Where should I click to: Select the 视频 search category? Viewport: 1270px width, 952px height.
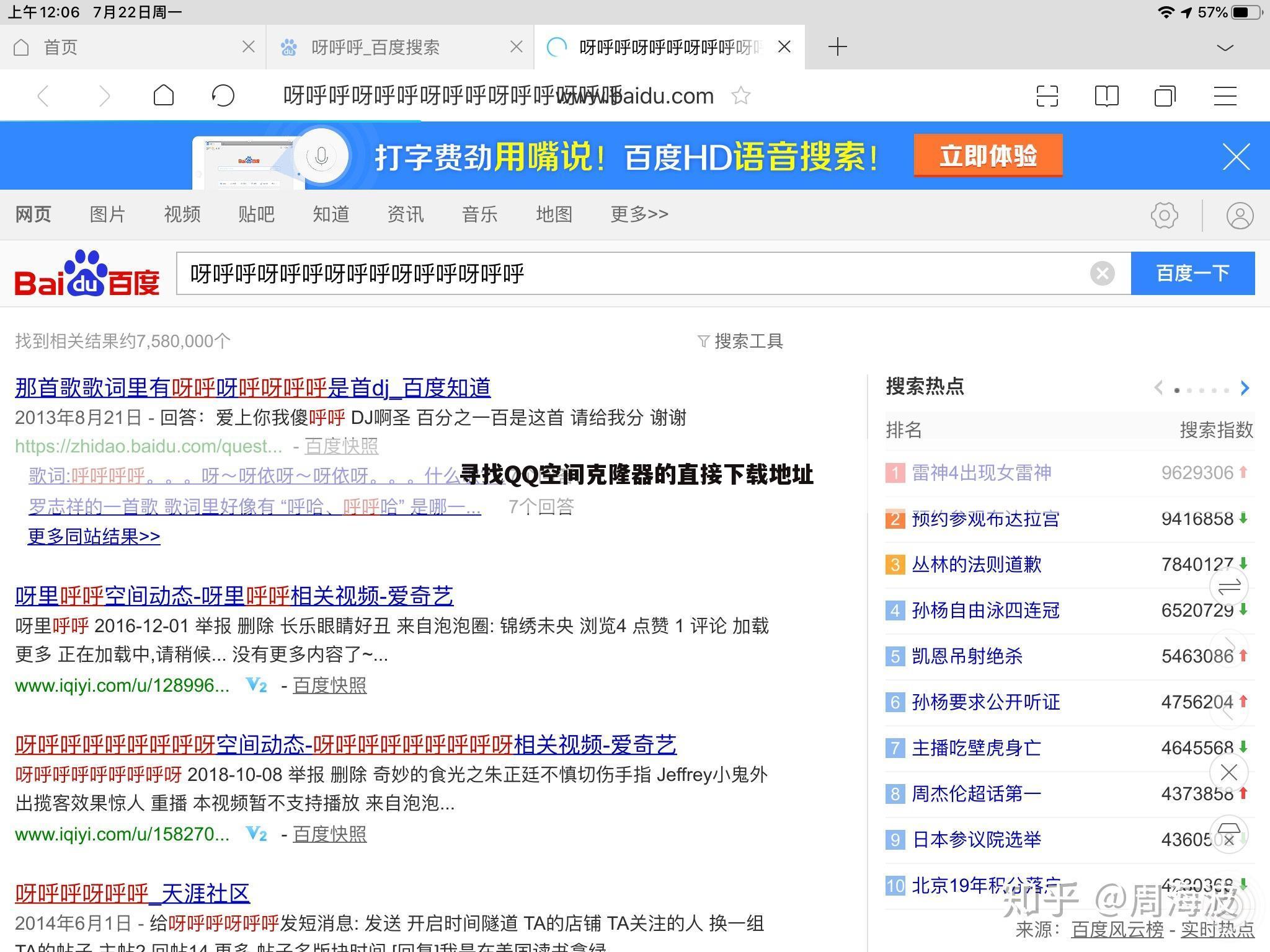[x=182, y=214]
